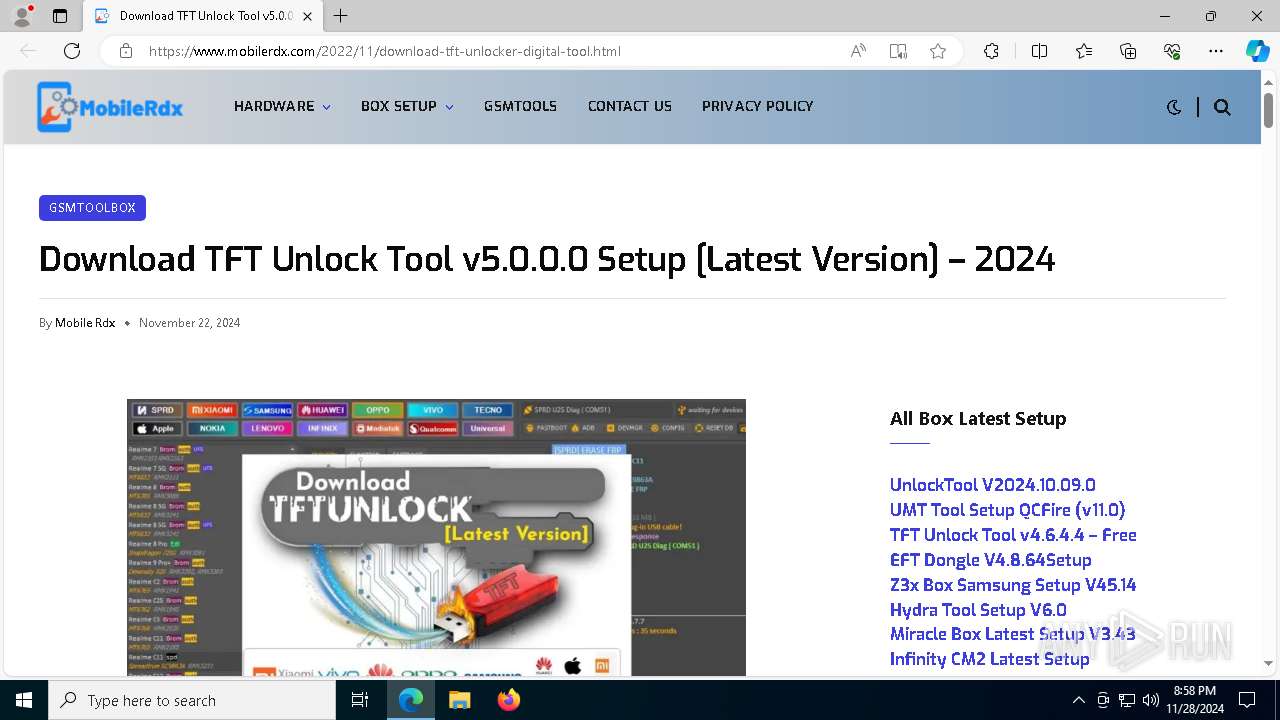Open Z3x Box Samsung Setup link
1280x720 pixels.
click(1013, 585)
